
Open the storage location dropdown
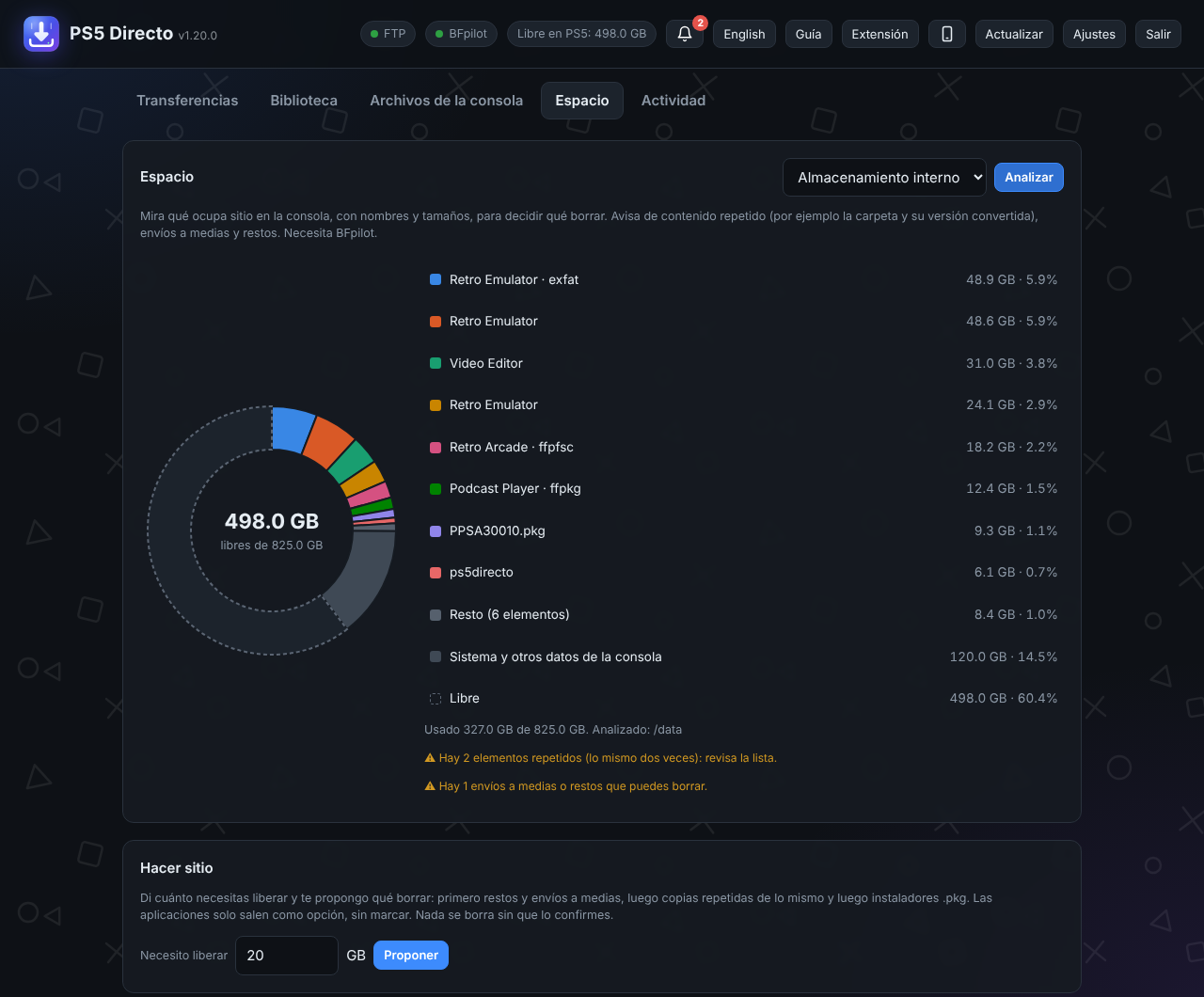[x=884, y=177]
